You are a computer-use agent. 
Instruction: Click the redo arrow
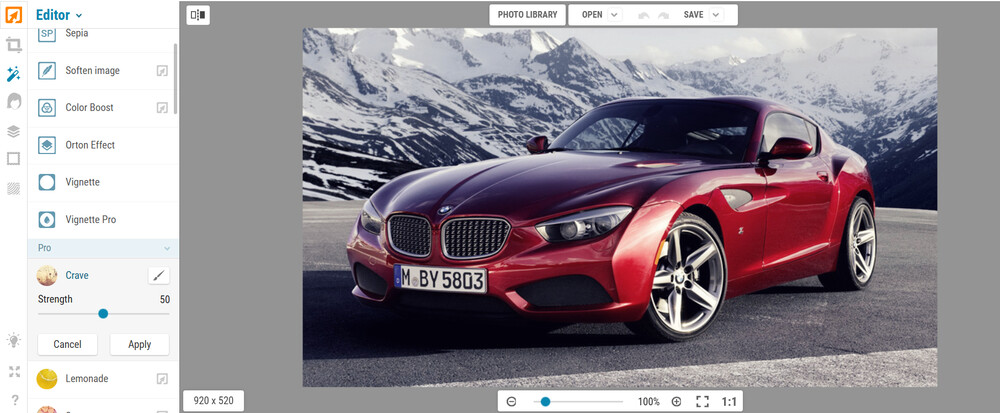tap(663, 15)
